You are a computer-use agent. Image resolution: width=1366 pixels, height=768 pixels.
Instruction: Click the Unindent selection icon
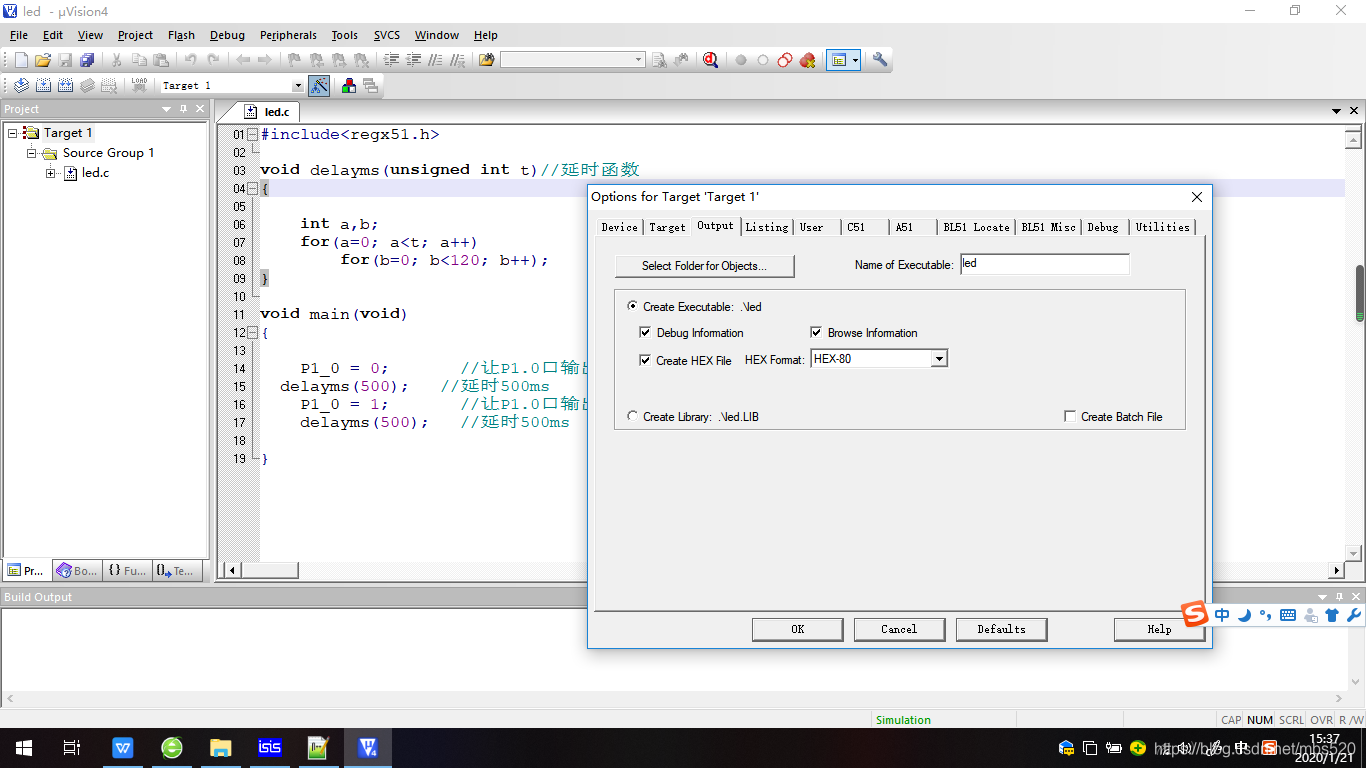[x=413, y=60]
